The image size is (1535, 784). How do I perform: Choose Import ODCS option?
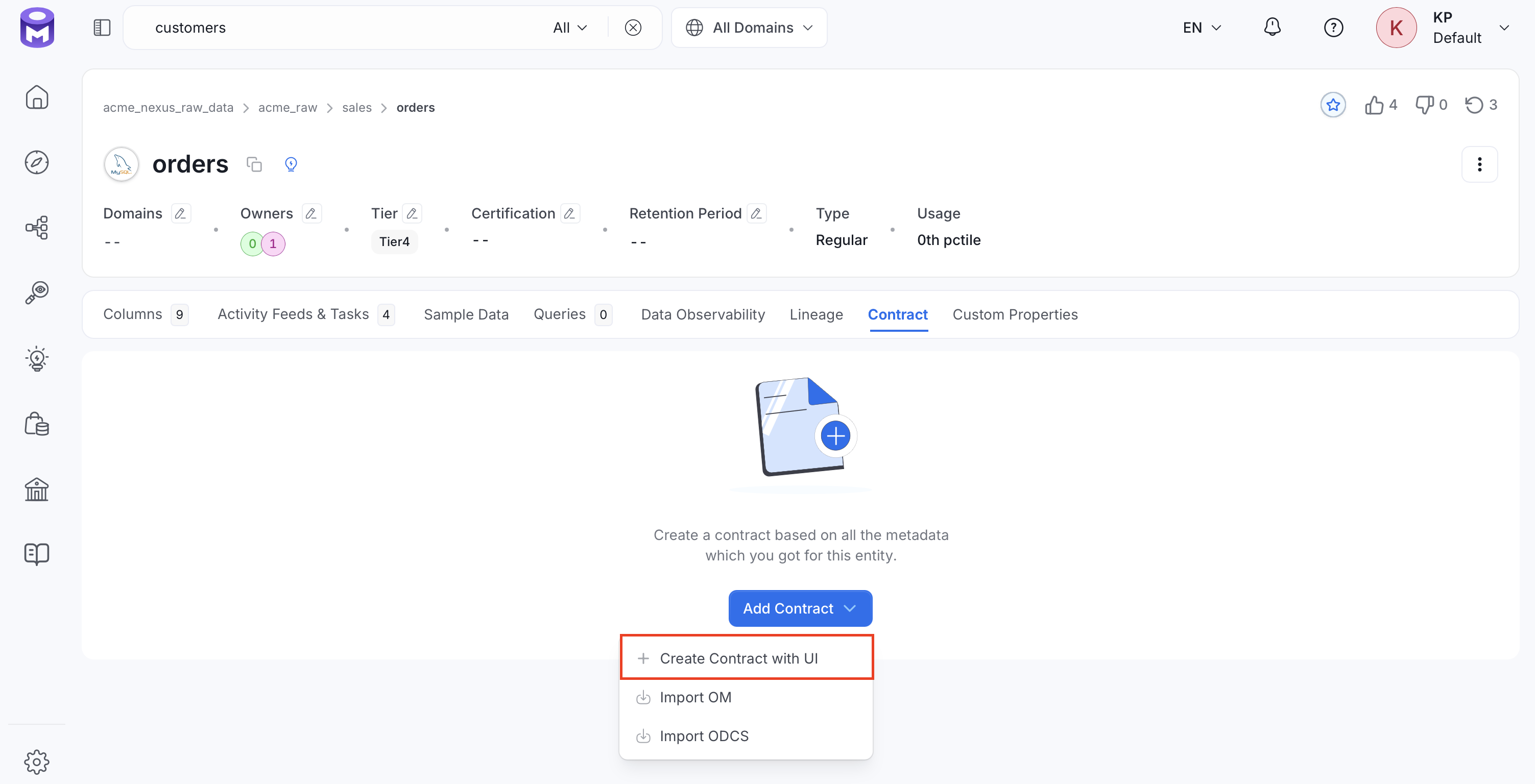(746, 736)
